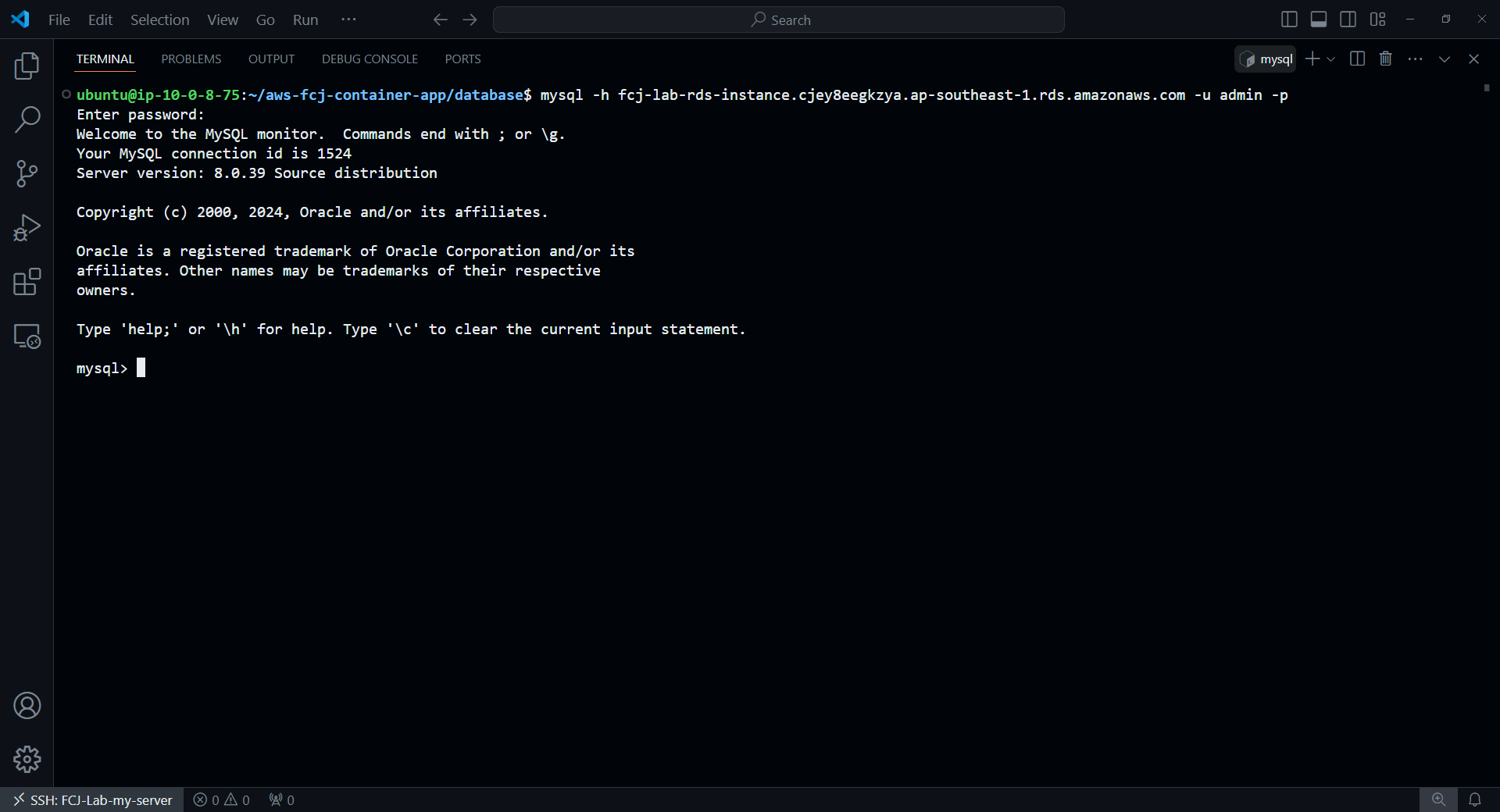Screen dimensions: 1500x812
Task: Switch to the DEBUG CONSOLE tab
Action: pyautogui.click(x=370, y=59)
